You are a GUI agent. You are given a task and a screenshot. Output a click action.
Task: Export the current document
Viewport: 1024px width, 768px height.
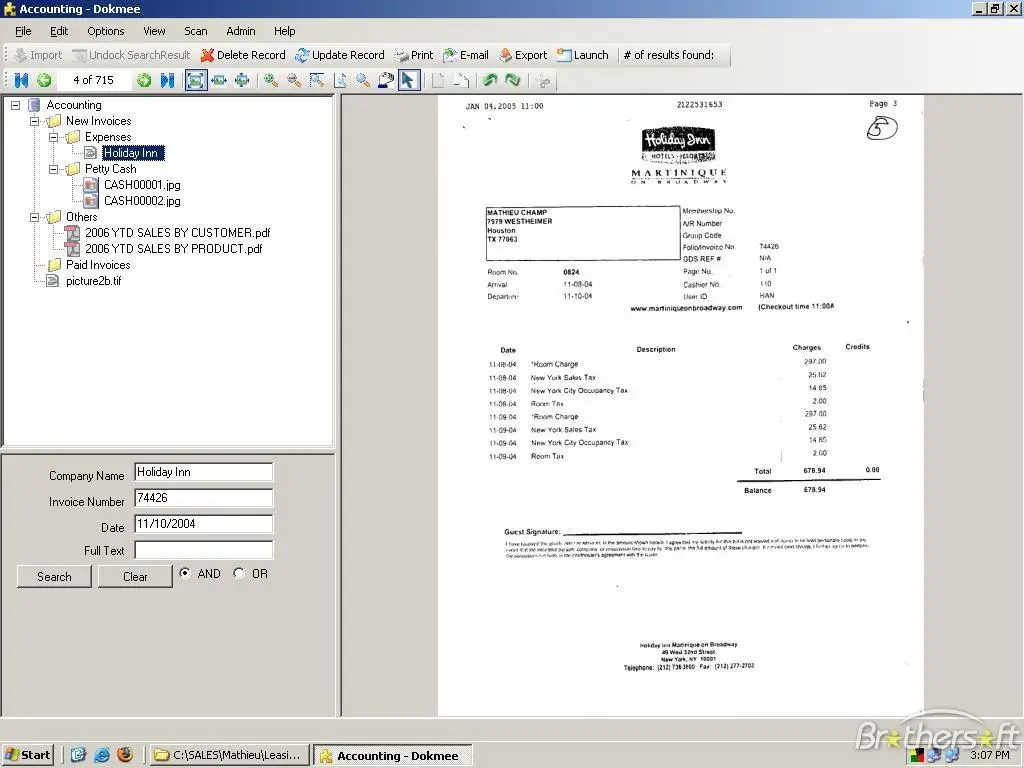pos(522,56)
